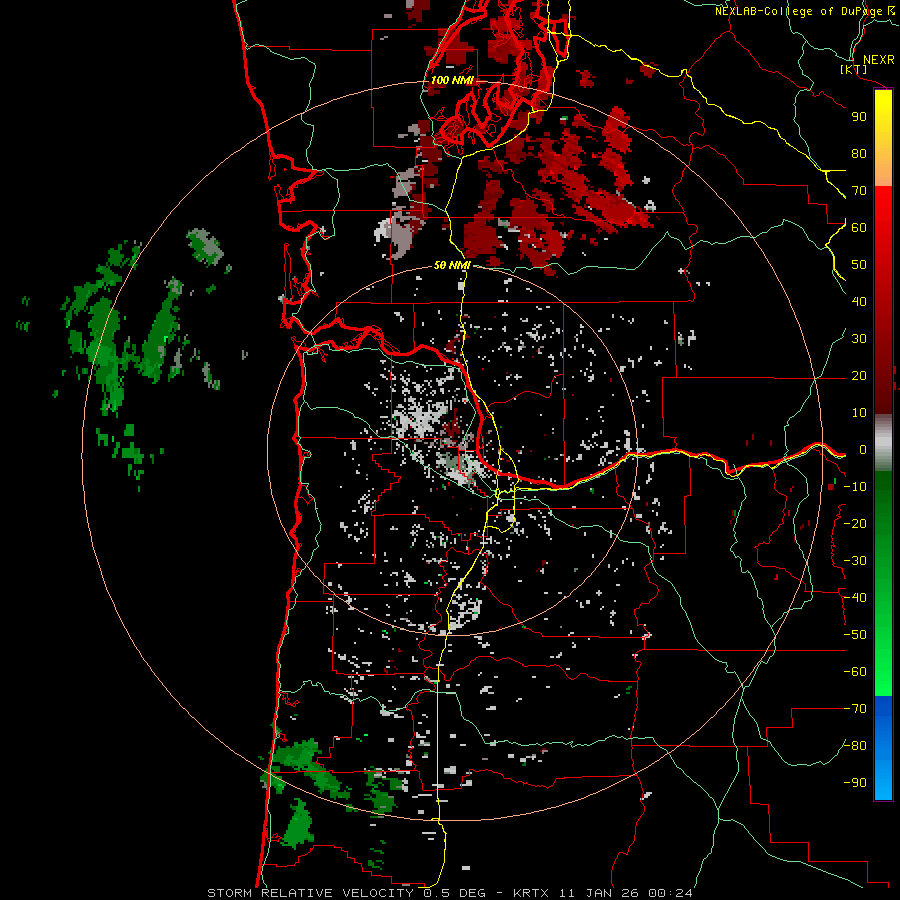Image resolution: width=900 pixels, height=900 pixels.
Task: Select the -70 value on velocity scale
Action: [x=855, y=709]
